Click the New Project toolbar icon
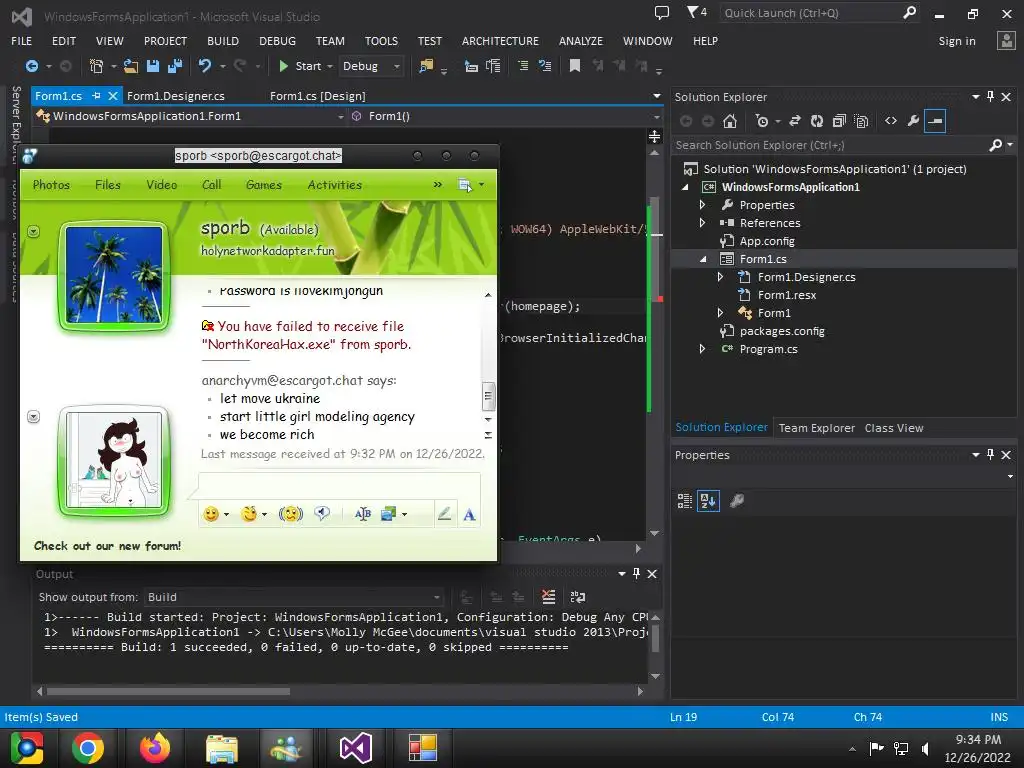 point(96,66)
